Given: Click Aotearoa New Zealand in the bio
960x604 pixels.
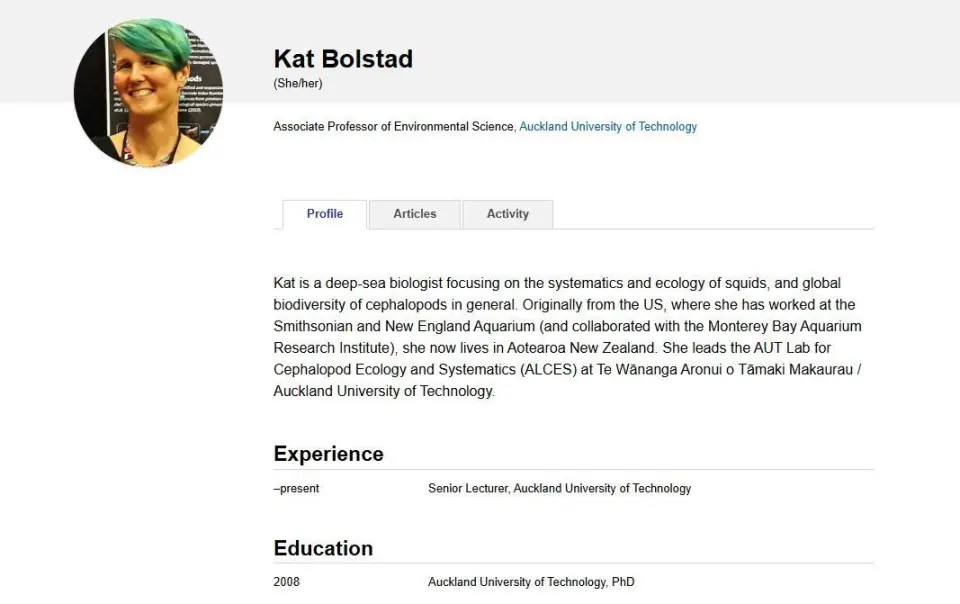Looking at the screenshot, I should pyautogui.click(x=582, y=348).
